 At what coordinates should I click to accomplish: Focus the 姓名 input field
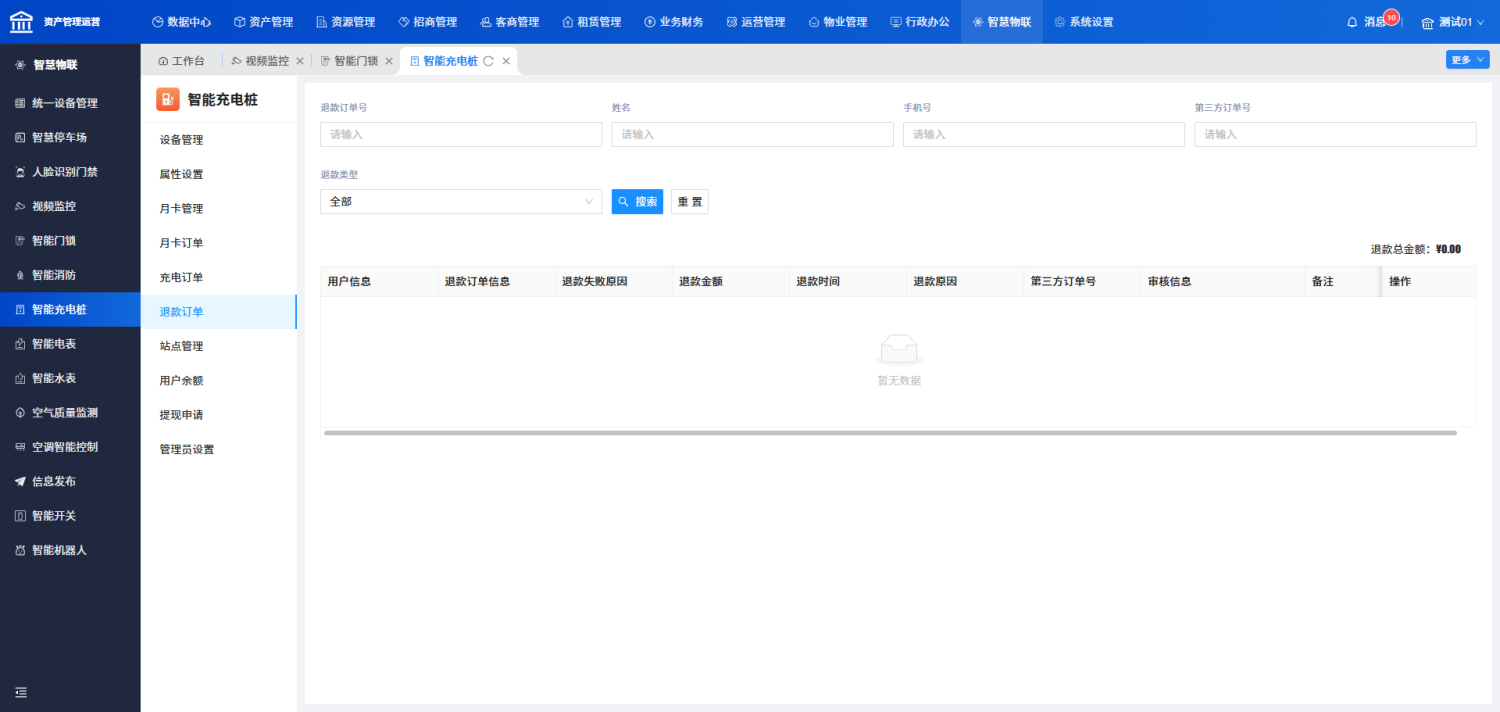coord(753,134)
